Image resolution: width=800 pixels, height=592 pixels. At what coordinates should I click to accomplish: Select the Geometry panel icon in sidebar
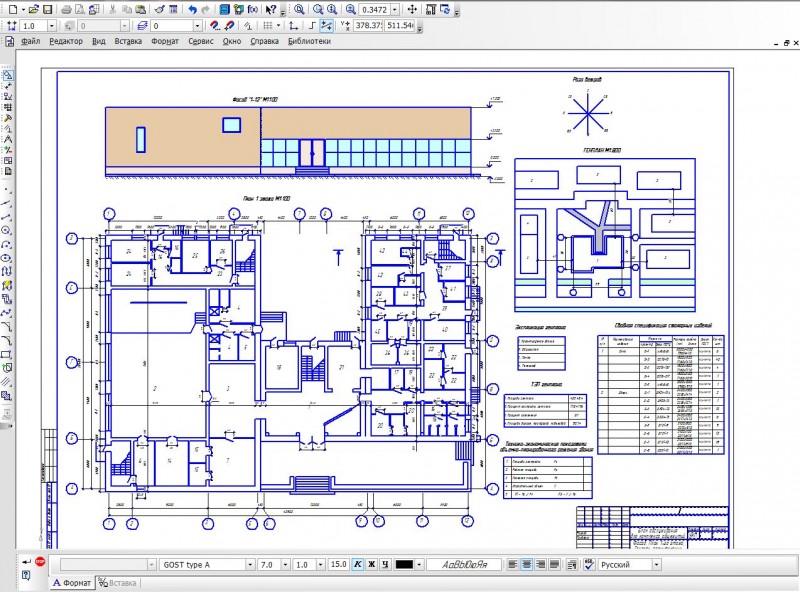(x=8, y=76)
